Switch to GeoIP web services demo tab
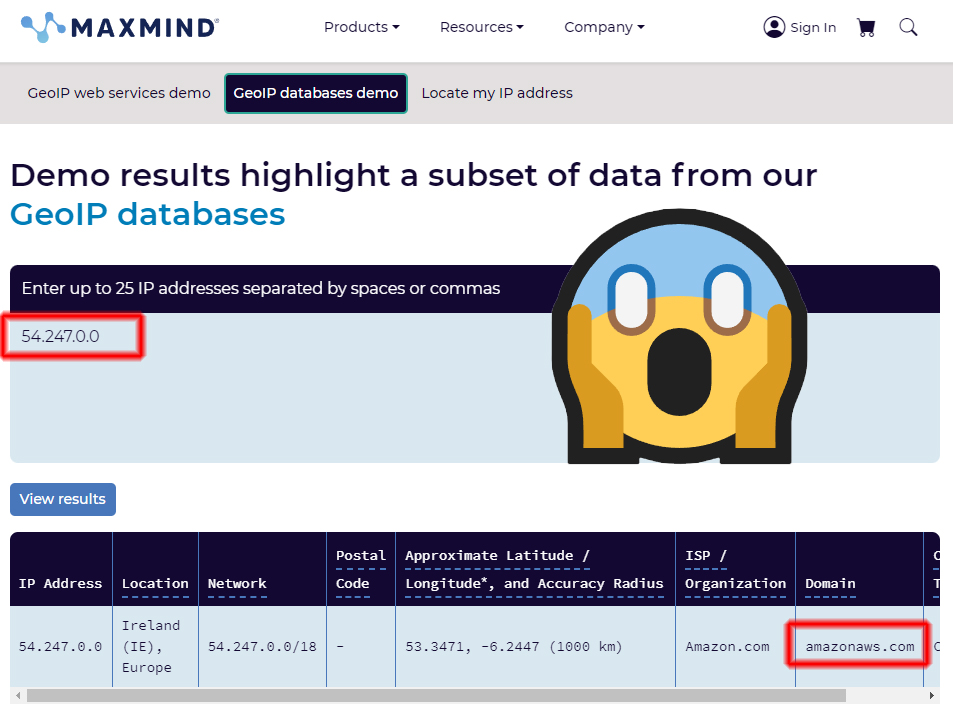This screenshot has width=953, height=716. click(x=119, y=93)
